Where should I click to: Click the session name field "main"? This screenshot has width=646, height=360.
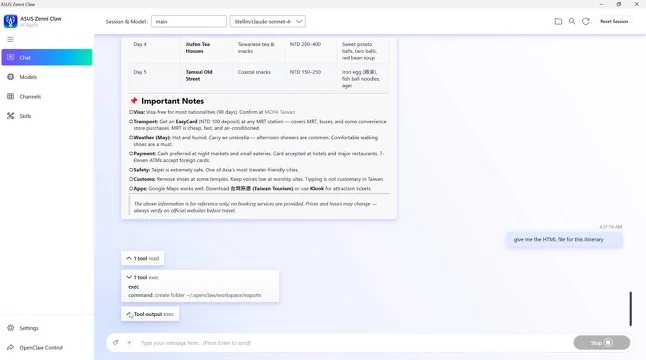(189, 21)
